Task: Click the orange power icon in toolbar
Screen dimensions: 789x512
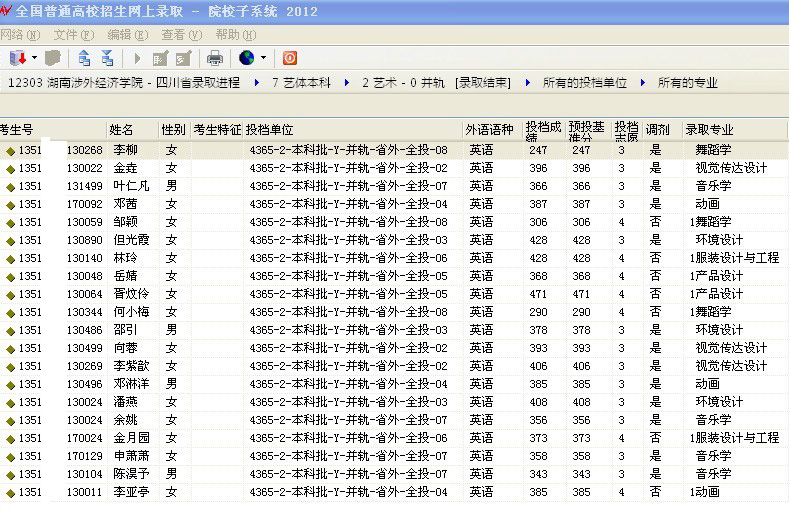Action: (x=290, y=58)
